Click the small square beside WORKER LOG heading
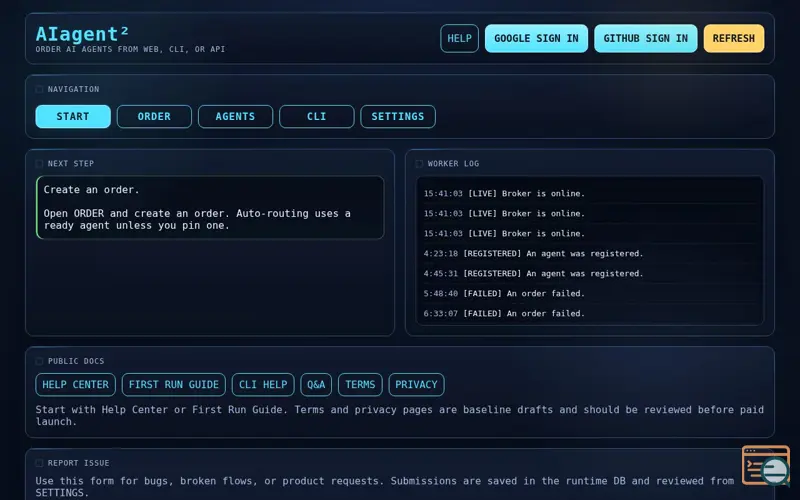This screenshot has width=800, height=500. click(419, 164)
